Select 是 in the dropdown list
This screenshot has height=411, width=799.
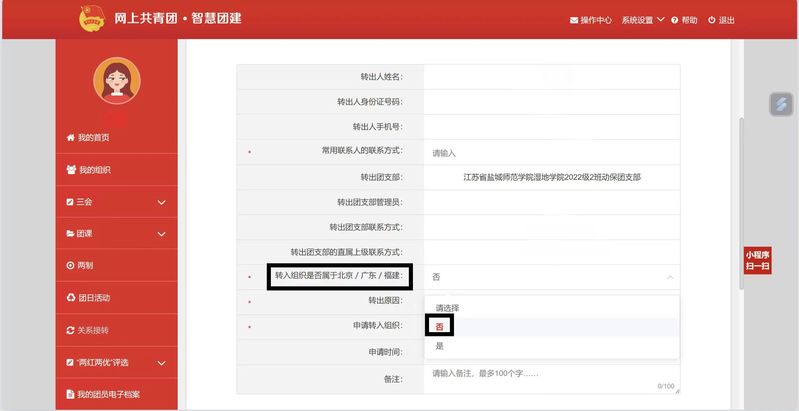[x=440, y=346]
